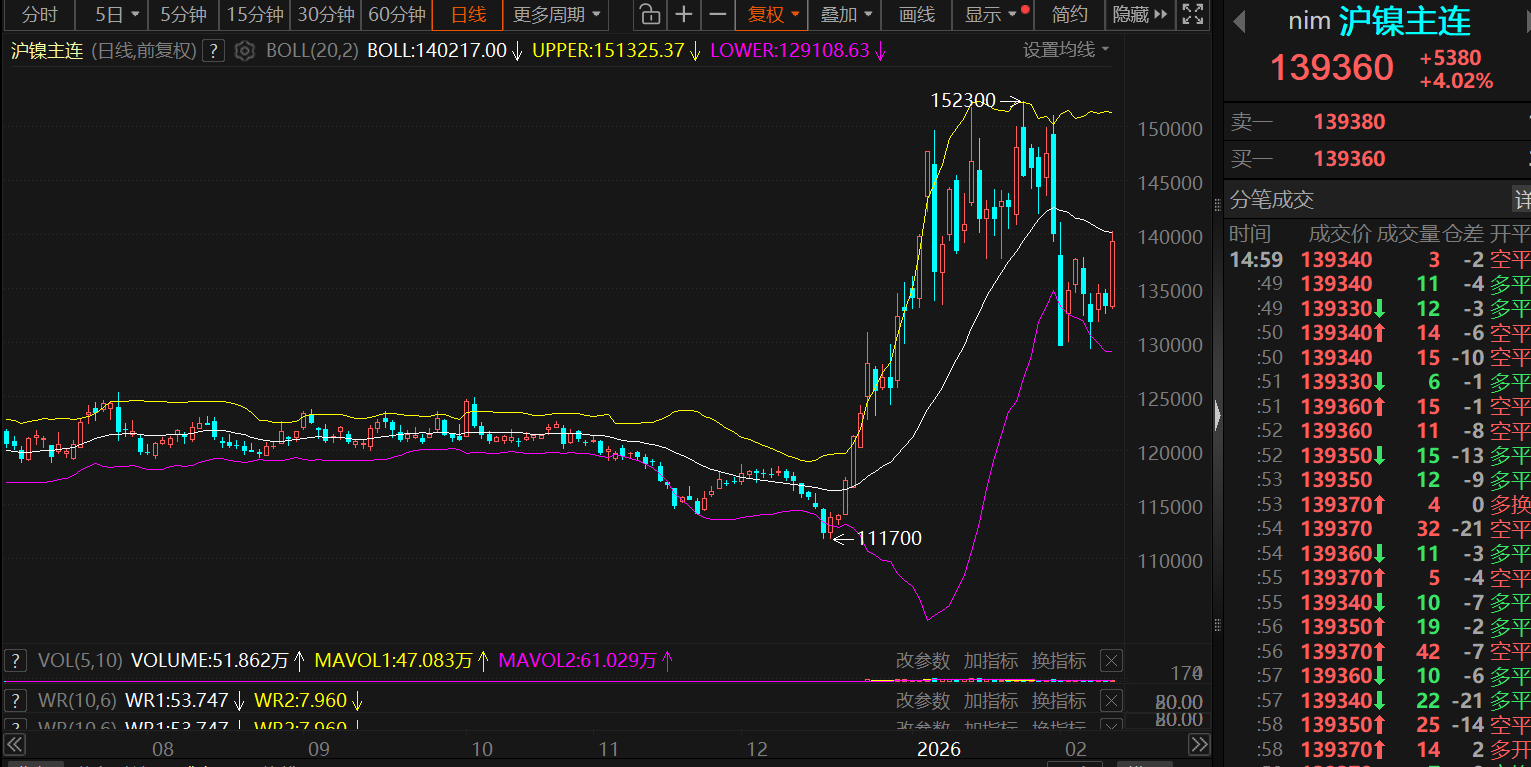Toggle the 画线 drawing tools
This screenshot has height=767, width=1531.
(x=917, y=15)
